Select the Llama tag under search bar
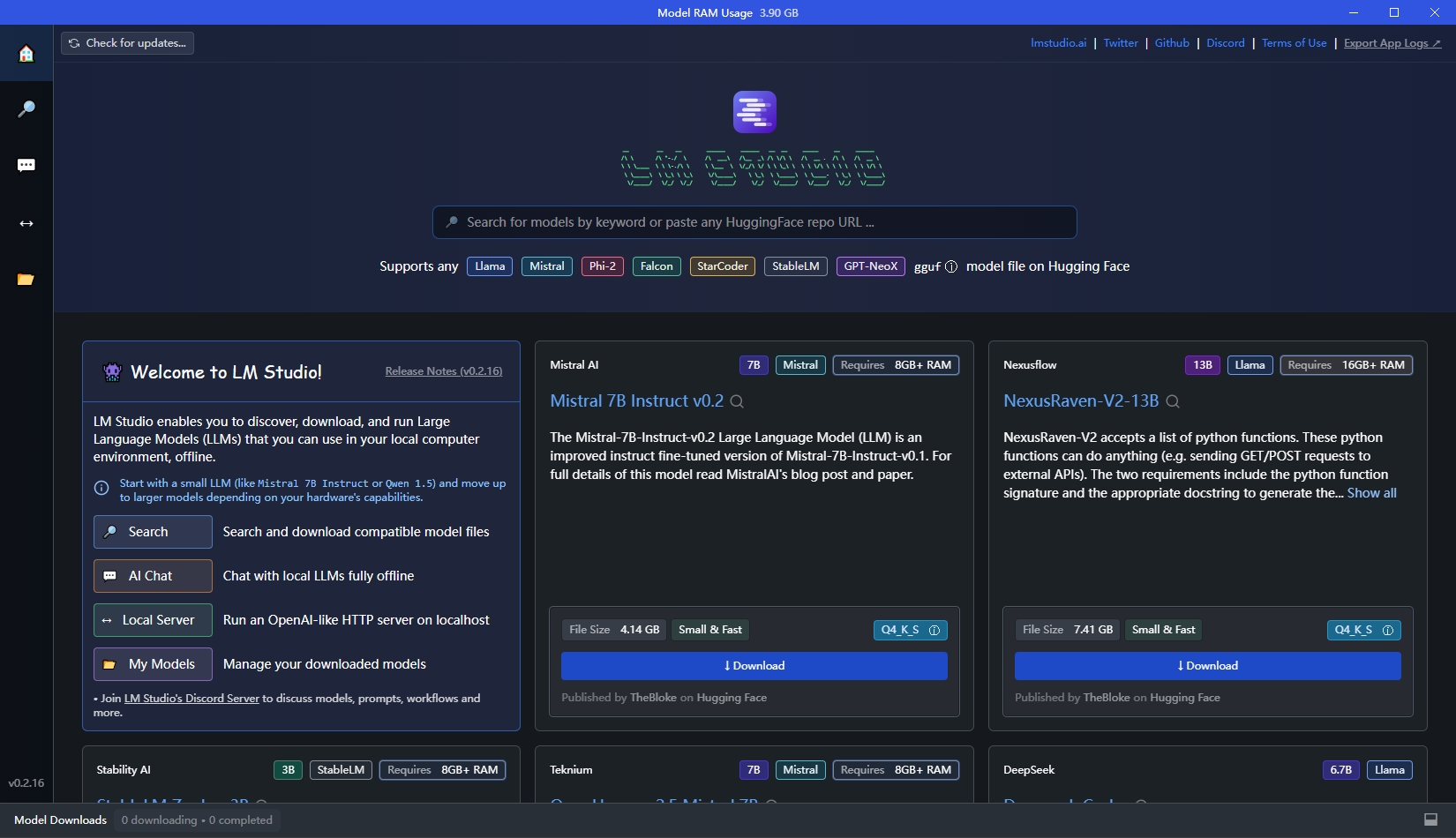1456x838 pixels. click(490, 266)
